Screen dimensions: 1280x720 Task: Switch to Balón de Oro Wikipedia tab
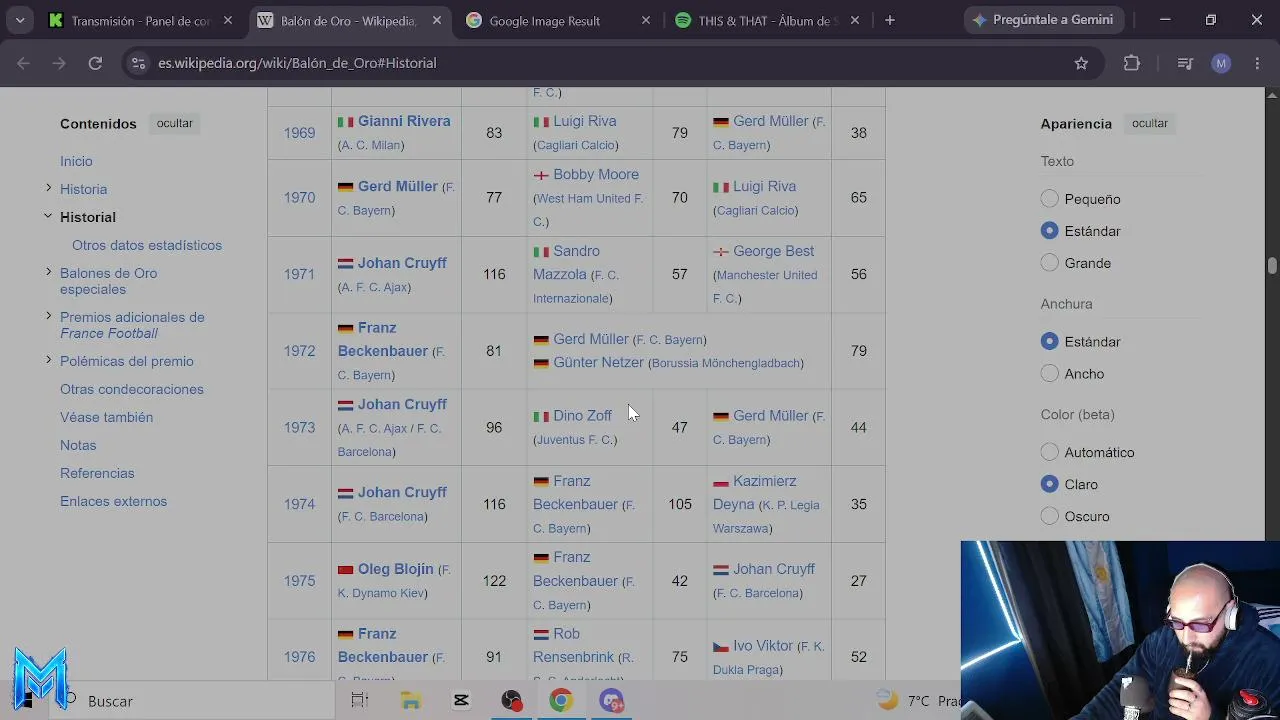tap(348, 20)
